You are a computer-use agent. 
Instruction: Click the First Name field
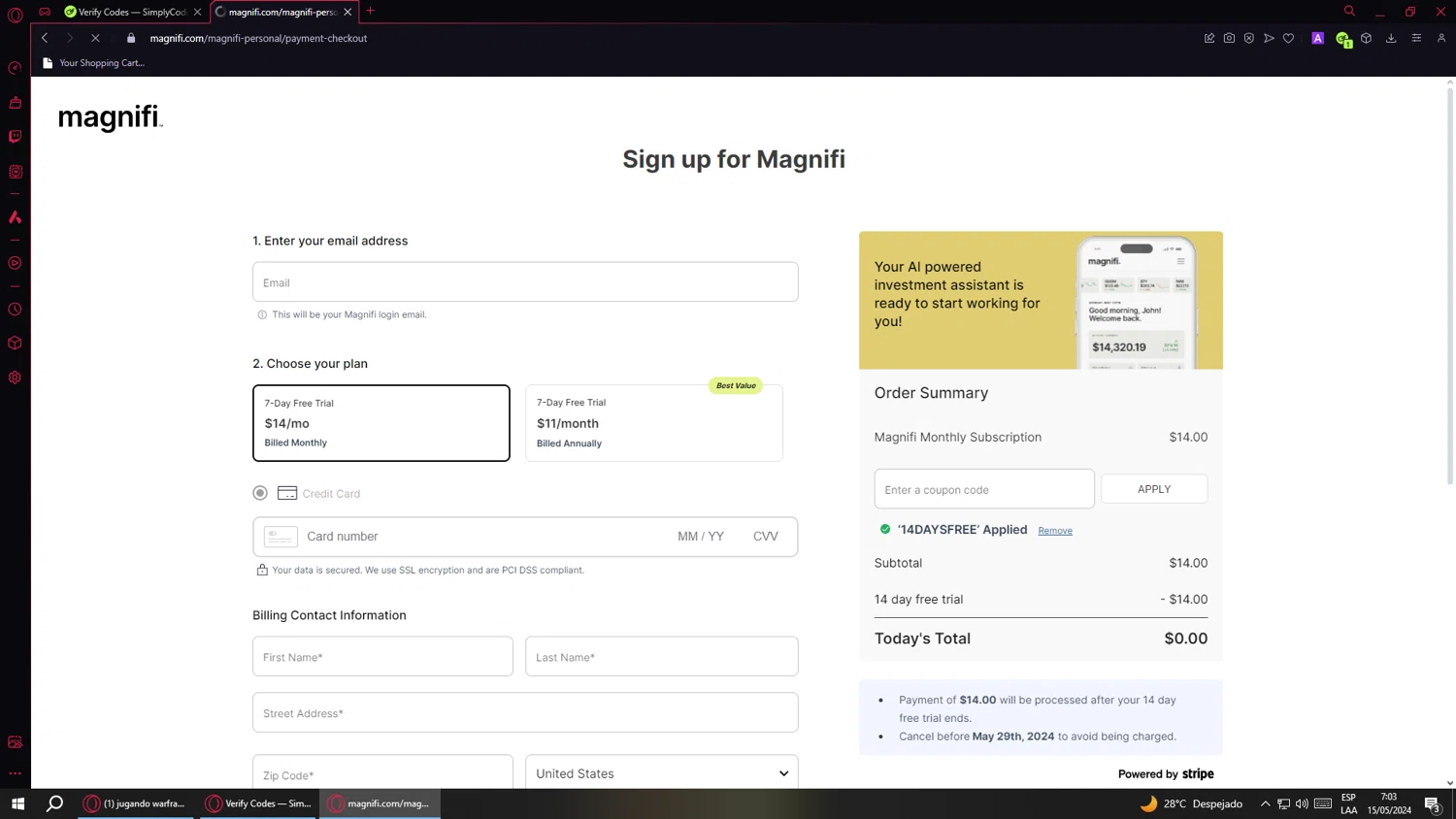[x=382, y=656]
